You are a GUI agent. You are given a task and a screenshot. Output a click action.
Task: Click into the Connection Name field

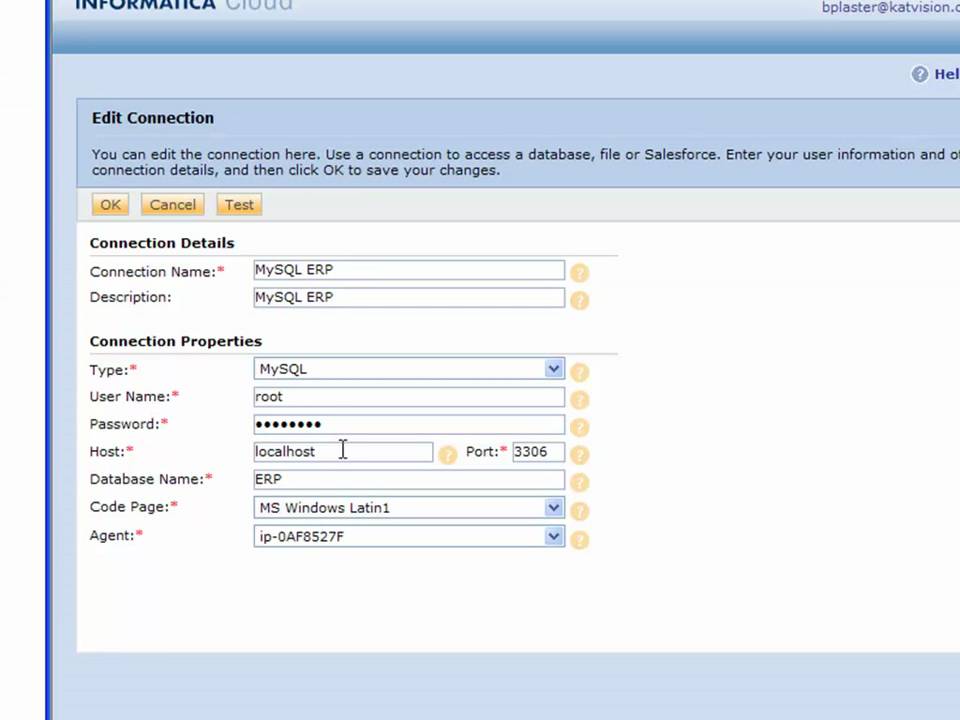(409, 270)
